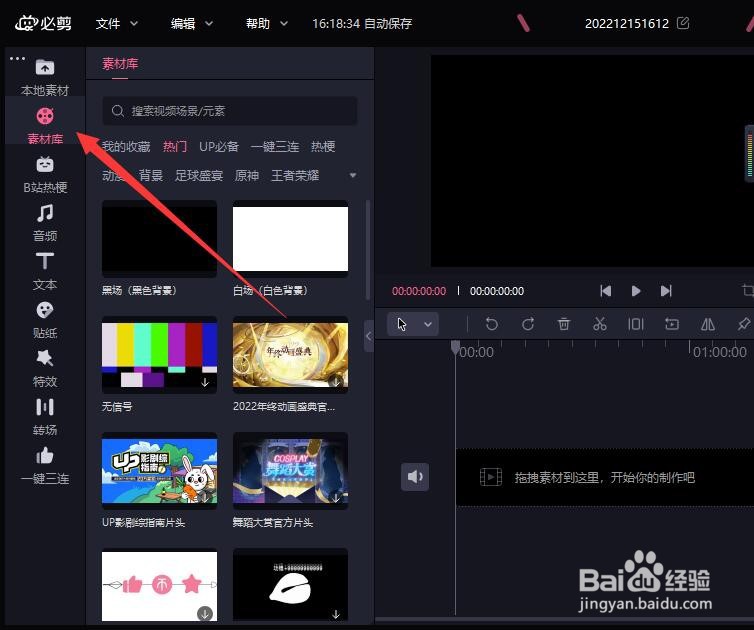Select the pointer selection tool
754x630 pixels.
click(x=402, y=324)
